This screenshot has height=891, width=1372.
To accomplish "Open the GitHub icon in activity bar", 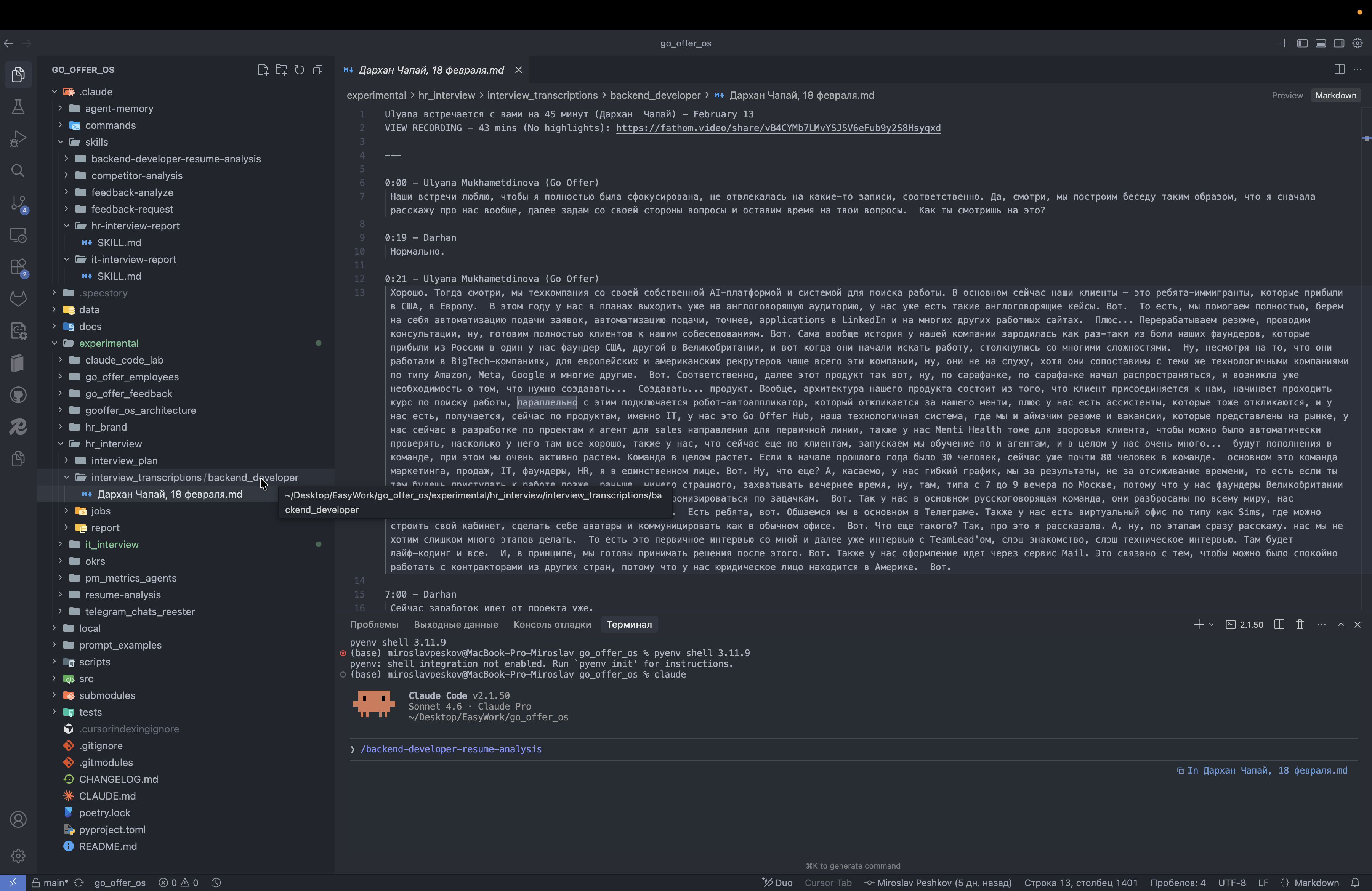I will [18, 395].
